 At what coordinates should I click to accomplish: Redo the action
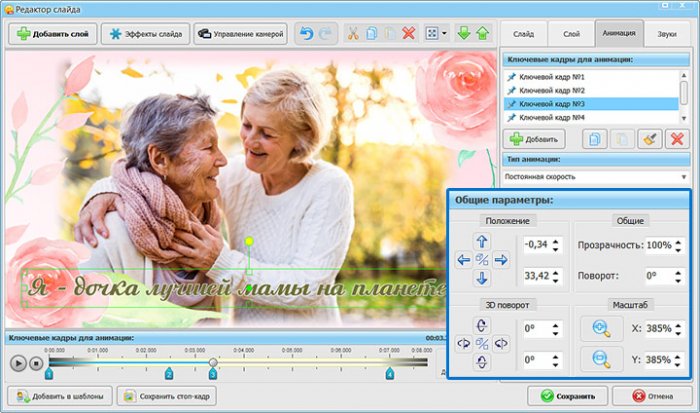(x=326, y=33)
